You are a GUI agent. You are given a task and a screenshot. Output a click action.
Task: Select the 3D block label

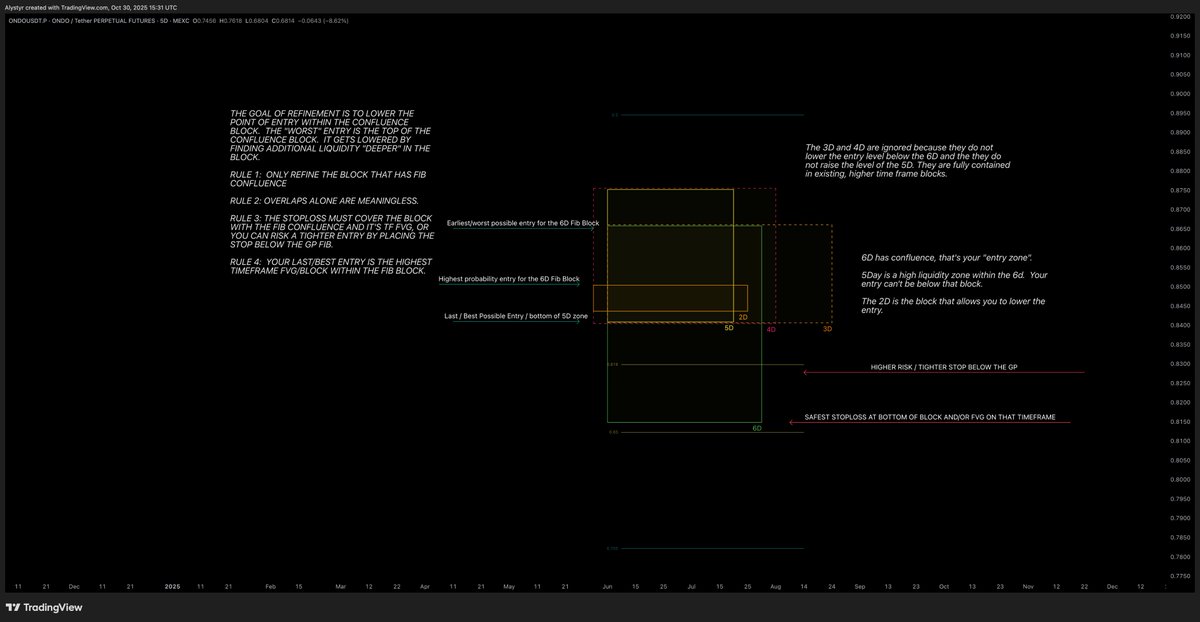pyautogui.click(x=827, y=329)
